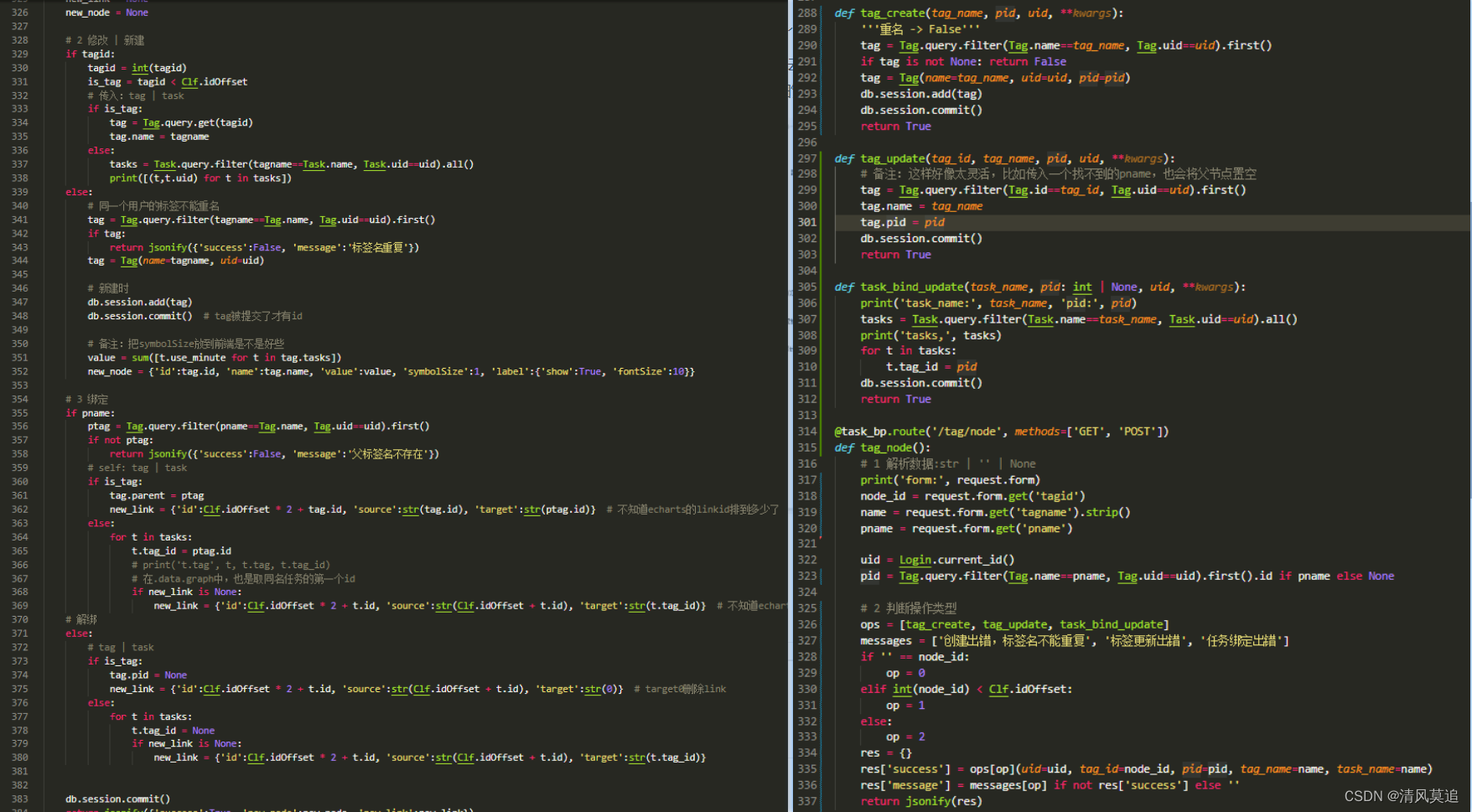This screenshot has height=812, width=1472.
Task: Click the "res = {}" line
Action: point(885,753)
